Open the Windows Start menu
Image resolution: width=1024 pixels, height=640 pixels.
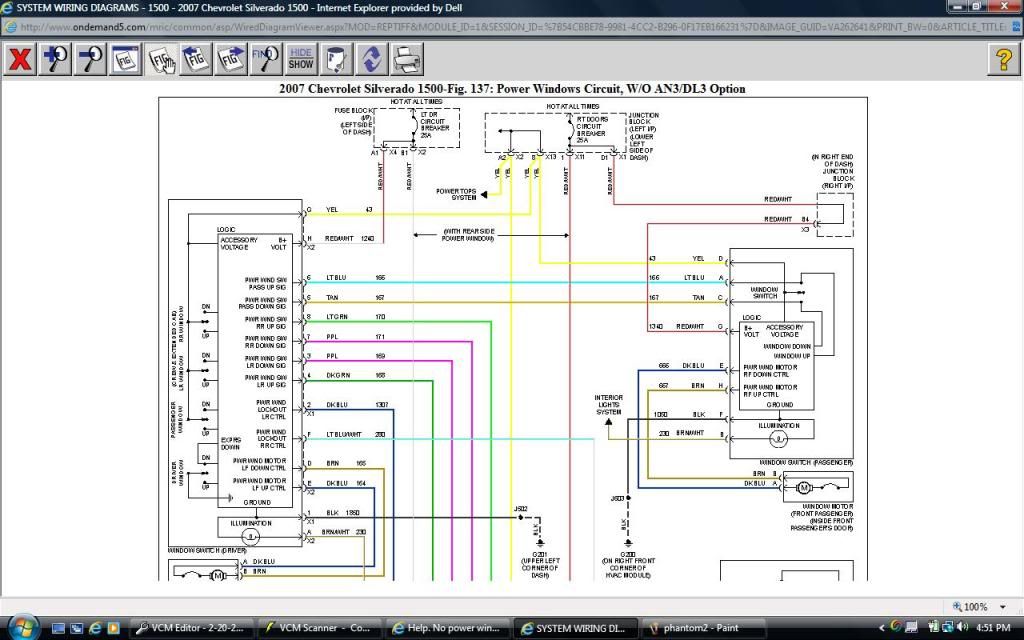pyautogui.click(x=21, y=627)
